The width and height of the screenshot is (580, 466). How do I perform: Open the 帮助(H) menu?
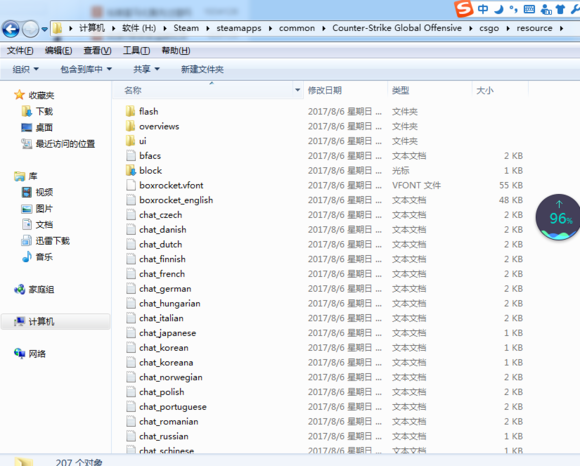176,51
